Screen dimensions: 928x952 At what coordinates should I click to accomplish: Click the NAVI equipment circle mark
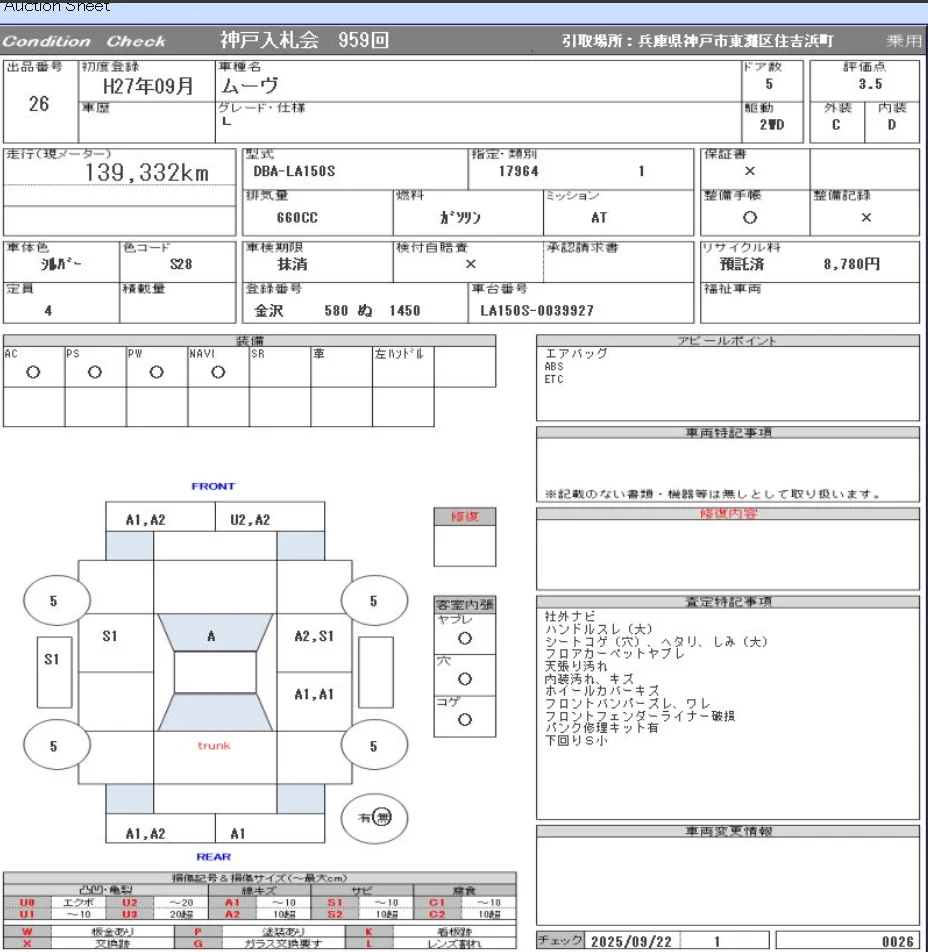coord(218,372)
